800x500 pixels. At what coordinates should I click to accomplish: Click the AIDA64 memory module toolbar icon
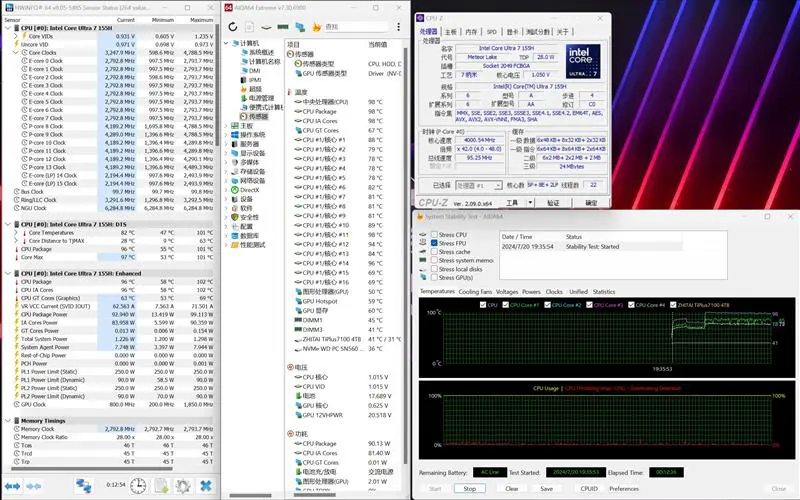pyautogui.click(x=283, y=27)
